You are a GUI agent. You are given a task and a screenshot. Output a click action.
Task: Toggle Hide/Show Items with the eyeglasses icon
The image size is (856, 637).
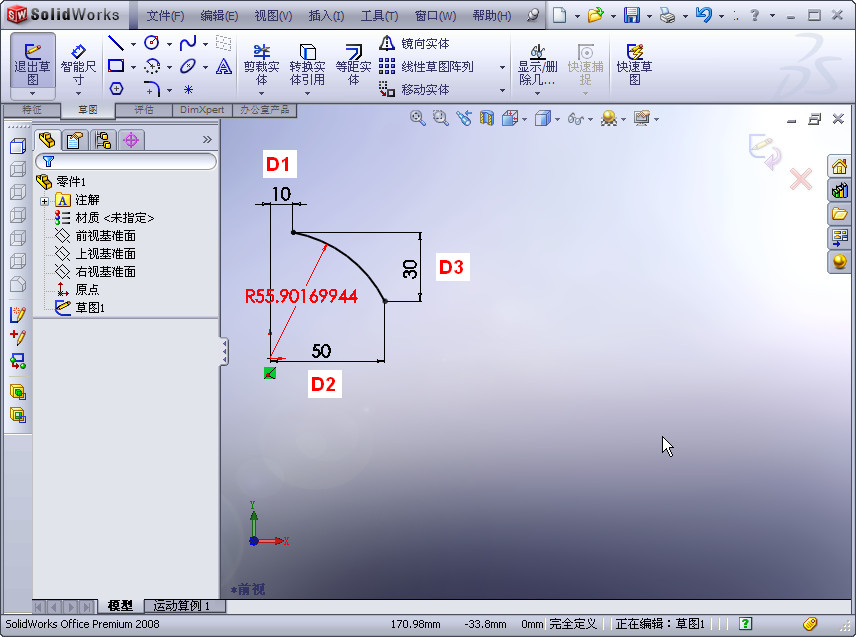coord(576,118)
